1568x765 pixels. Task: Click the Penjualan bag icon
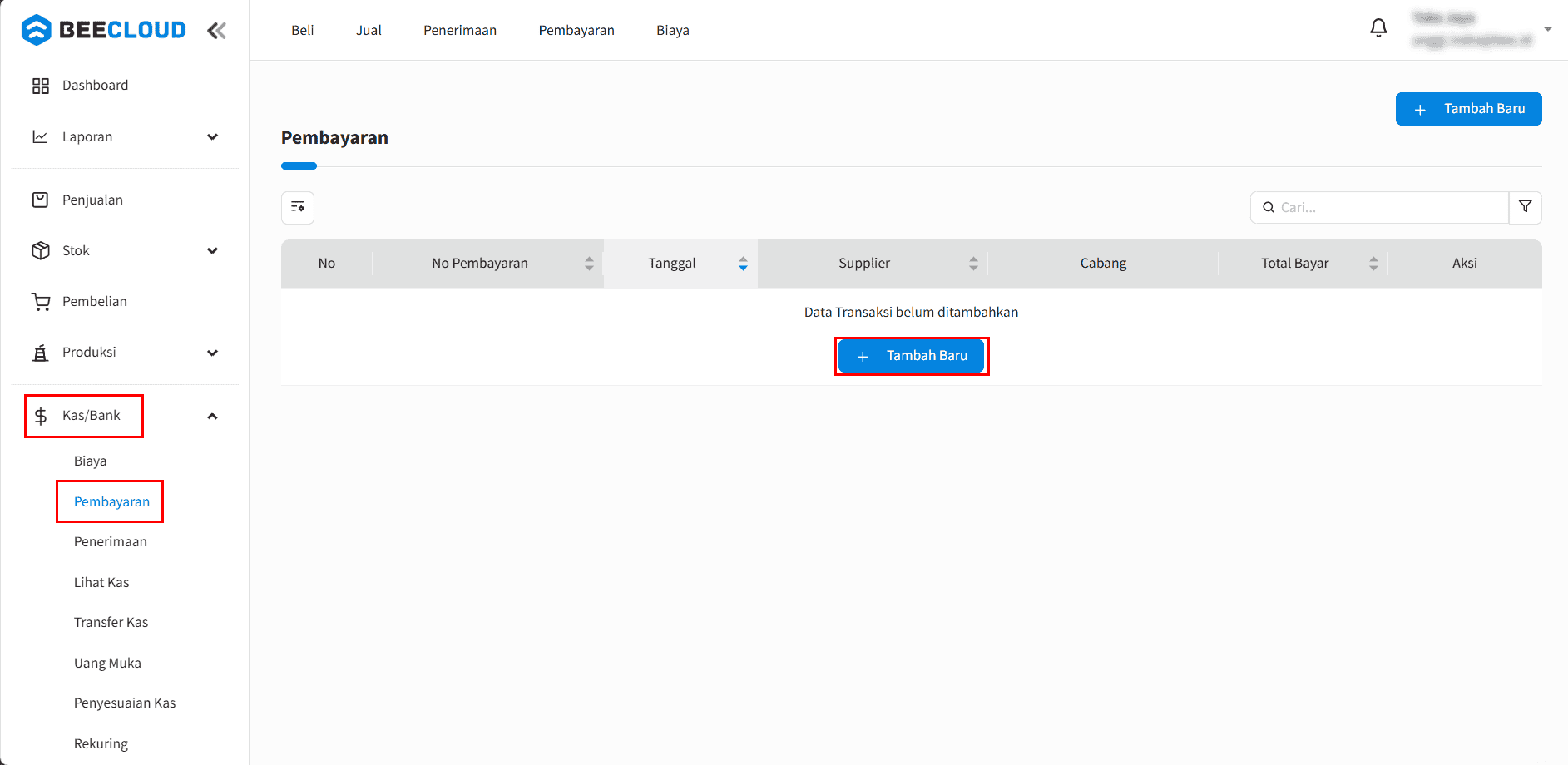pos(40,200)
